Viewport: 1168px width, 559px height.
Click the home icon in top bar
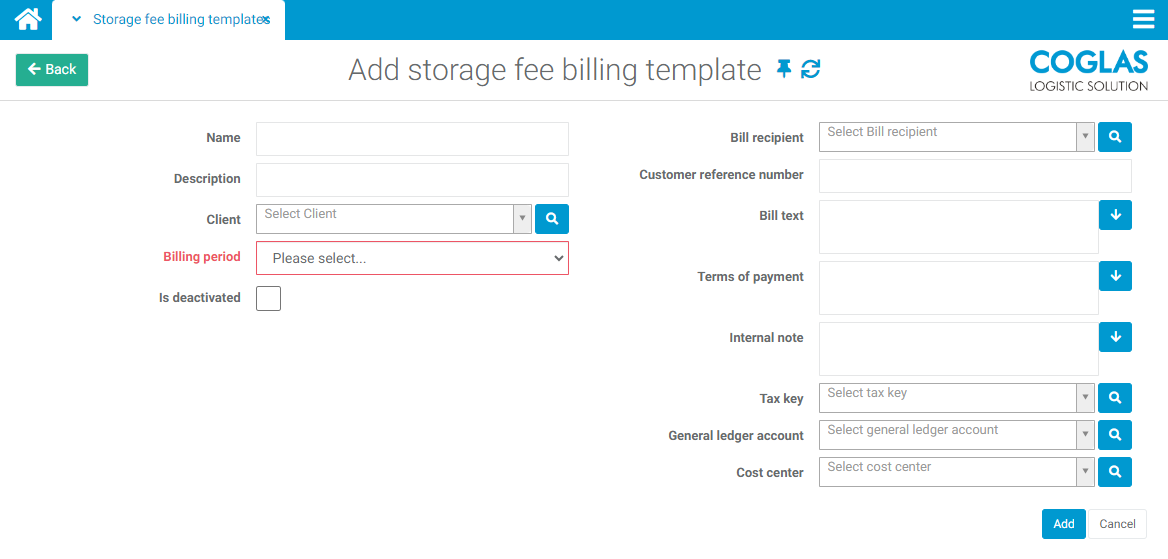coord(27,19)
